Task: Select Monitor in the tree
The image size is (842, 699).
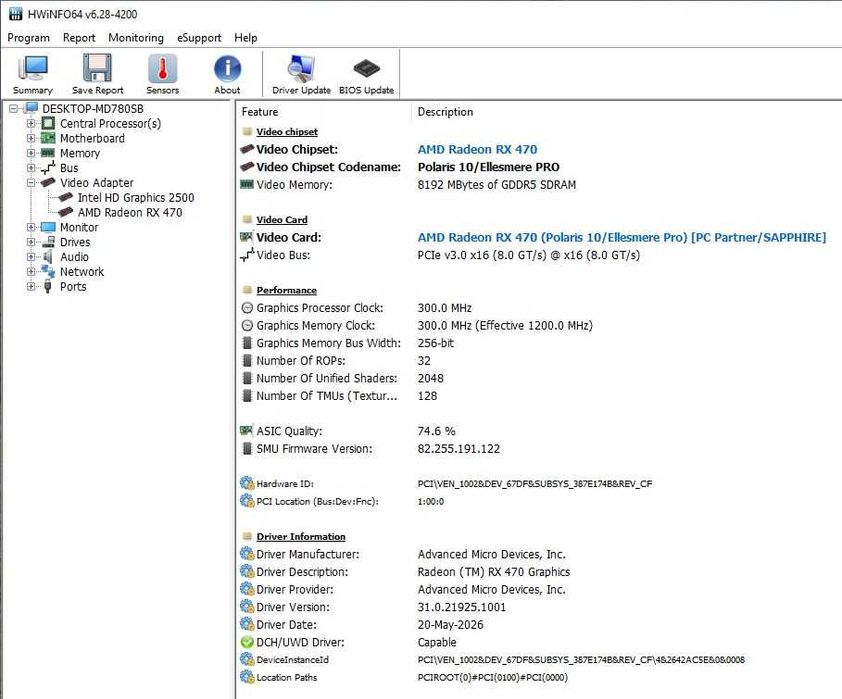Action: pyautogui.click(x=79, y=228)
